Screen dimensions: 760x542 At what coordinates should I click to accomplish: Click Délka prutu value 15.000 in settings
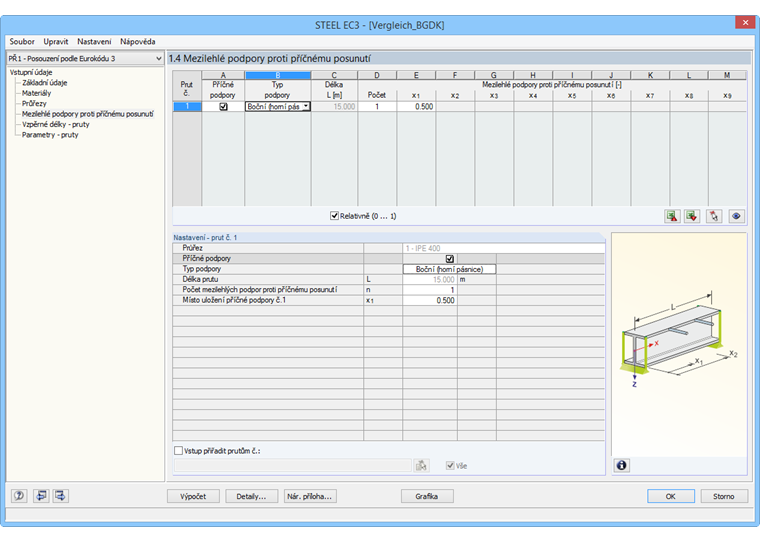pos(429,280)
